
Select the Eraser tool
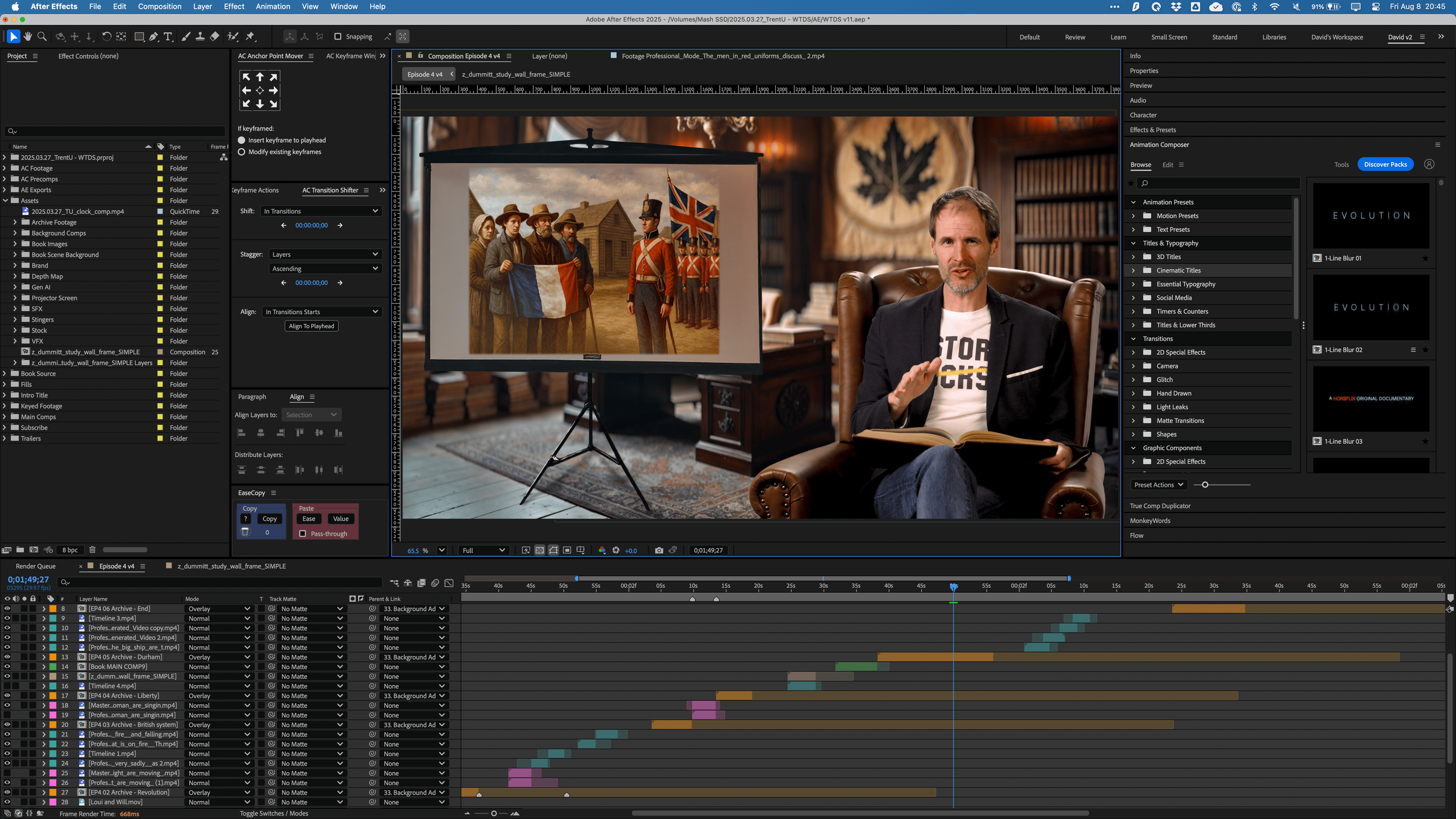point(214,36)
